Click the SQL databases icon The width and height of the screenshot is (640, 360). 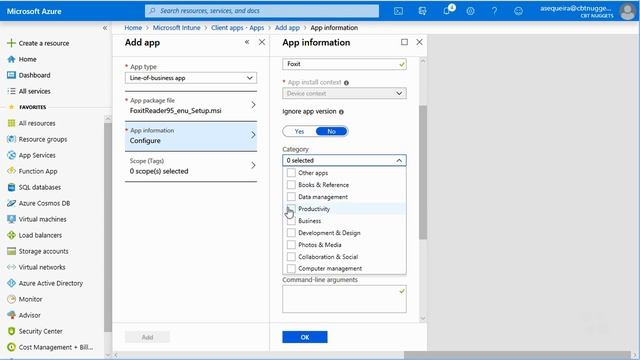tap(11, 187)
